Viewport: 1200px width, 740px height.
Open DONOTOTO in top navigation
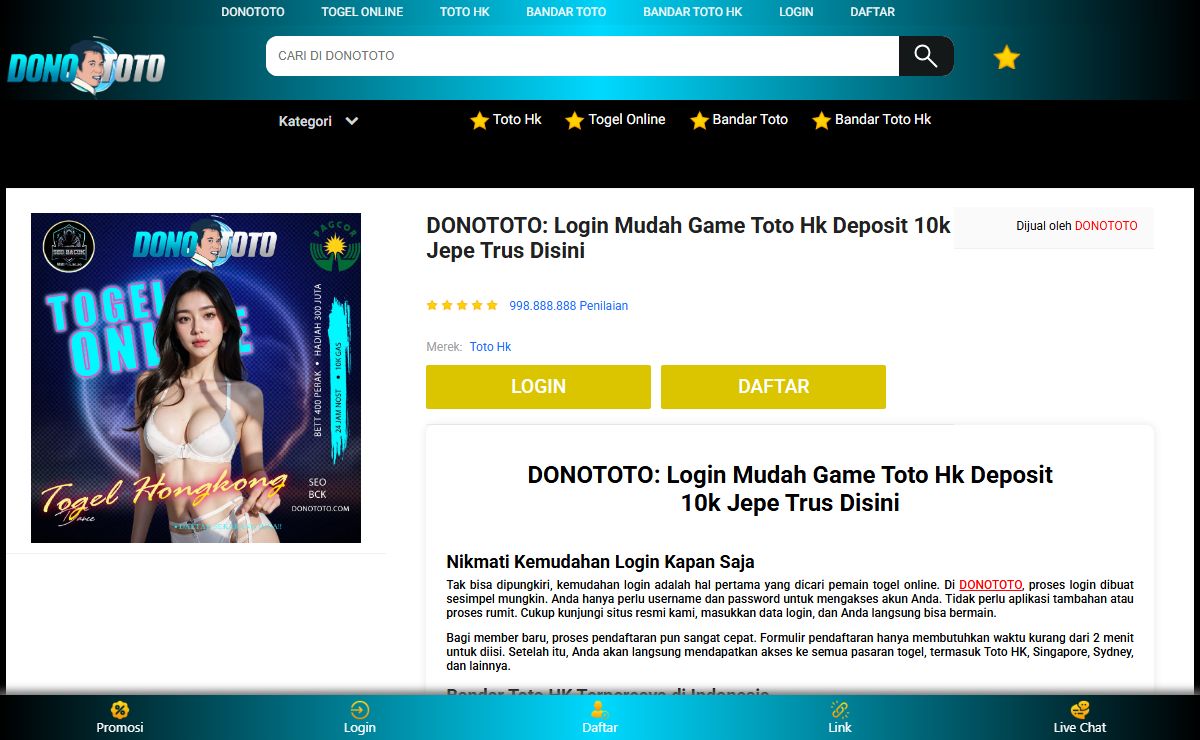point(253,12)
